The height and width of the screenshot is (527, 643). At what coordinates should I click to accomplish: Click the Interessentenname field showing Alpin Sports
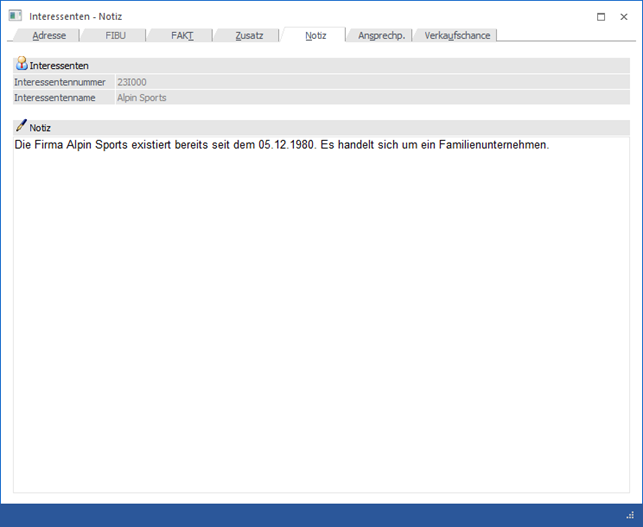coord(370,98)
